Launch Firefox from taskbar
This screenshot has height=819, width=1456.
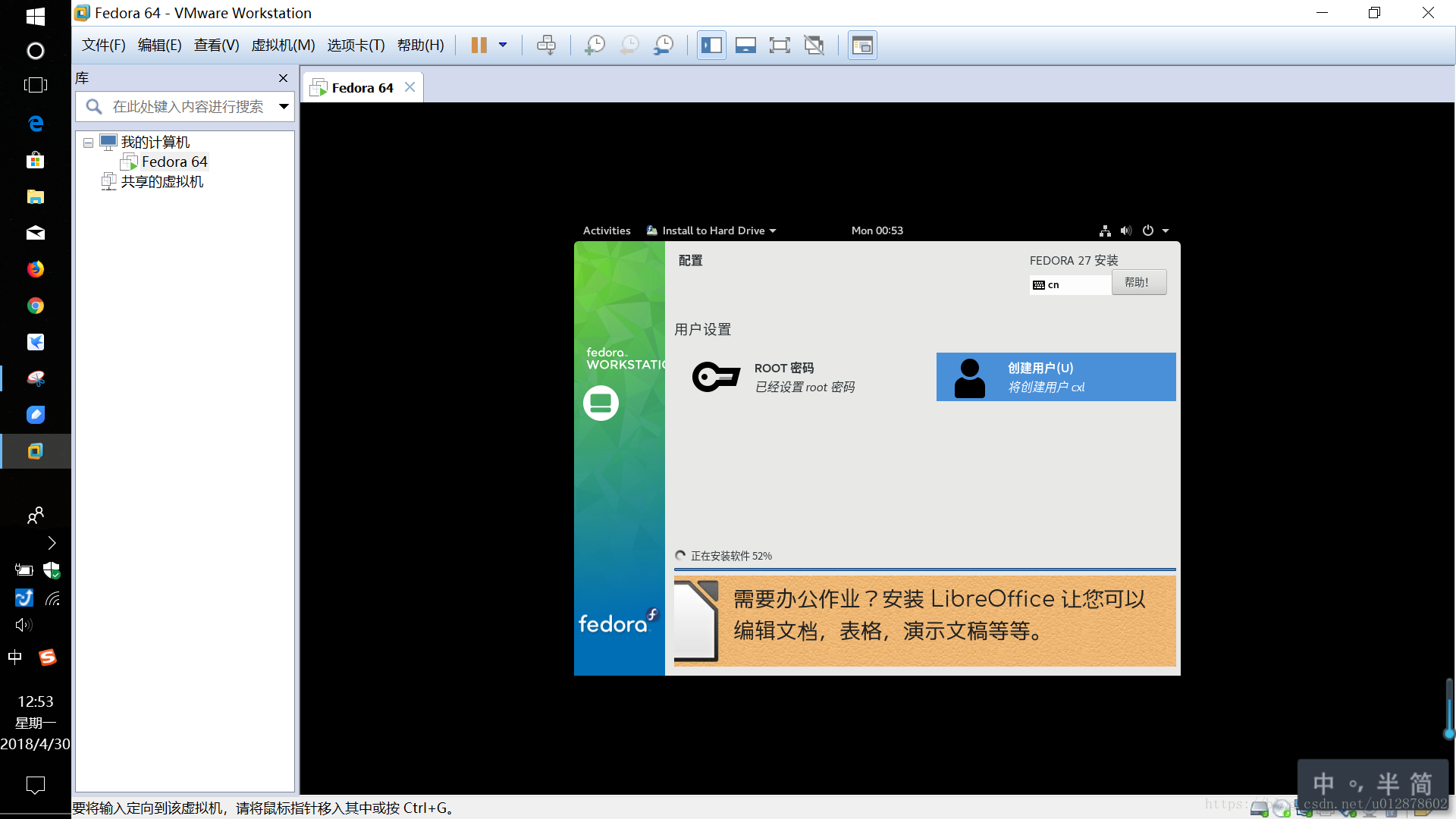[x=36, y=269]
